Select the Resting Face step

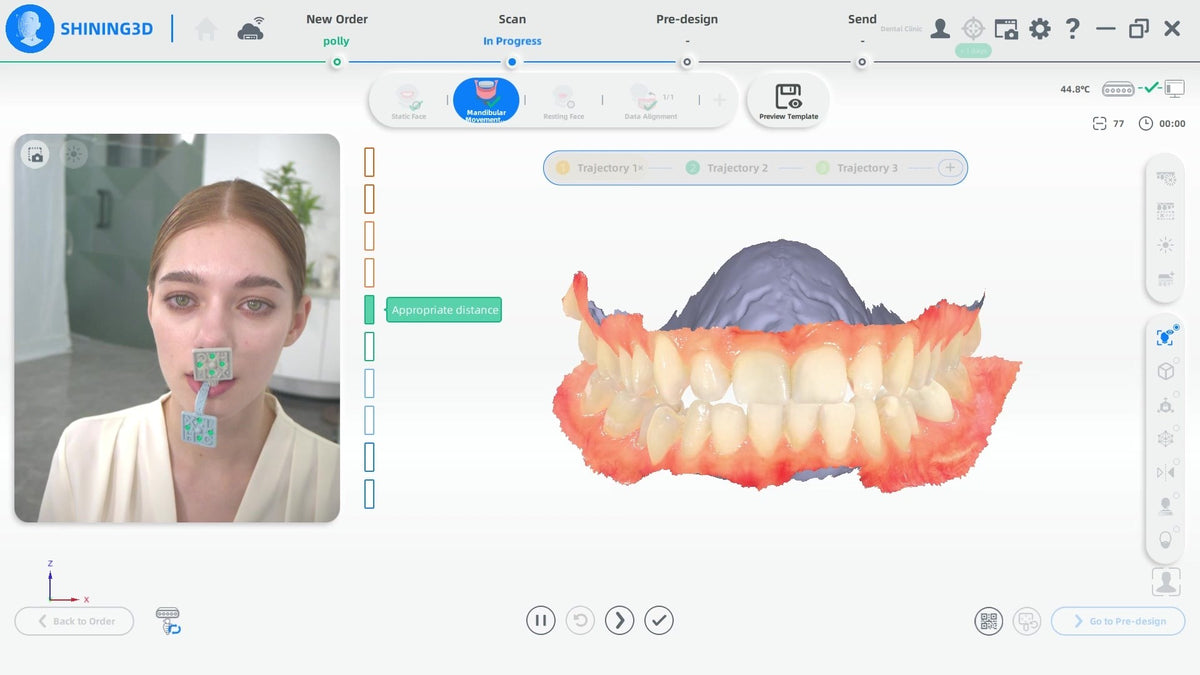[563, 101]
